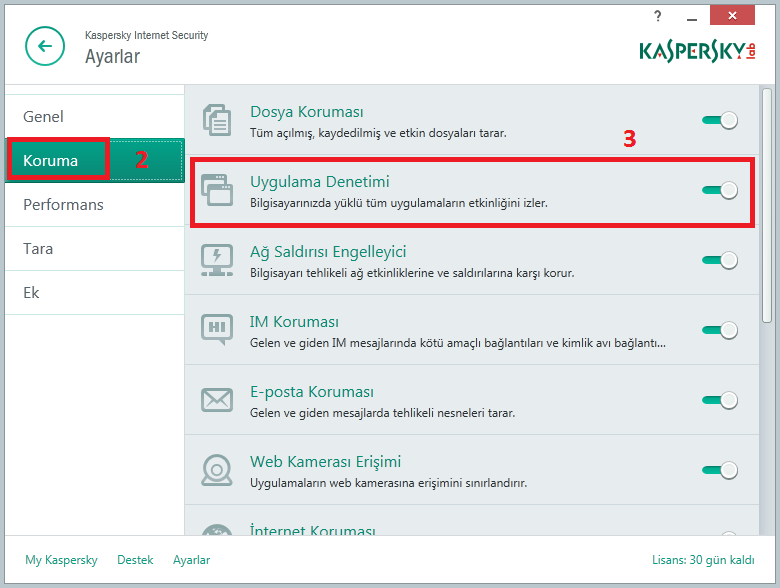Click the Destek support link
This screenshot has width=780, height=588.
[135, 560]
